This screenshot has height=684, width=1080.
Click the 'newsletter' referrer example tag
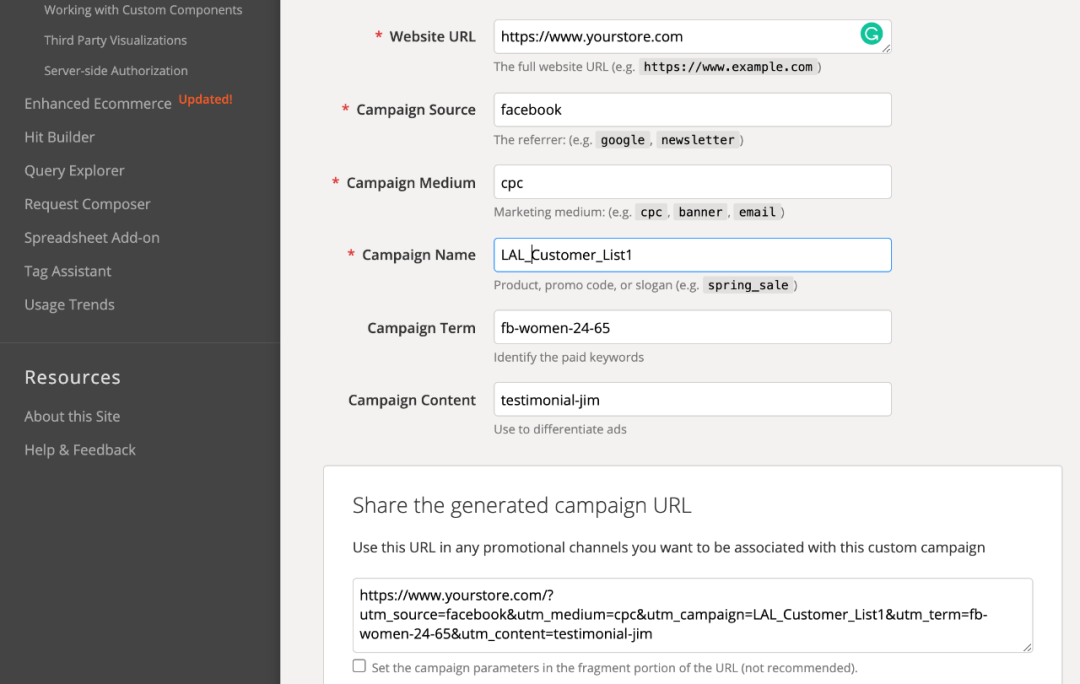pyautogui.click(x=698, y=140)
